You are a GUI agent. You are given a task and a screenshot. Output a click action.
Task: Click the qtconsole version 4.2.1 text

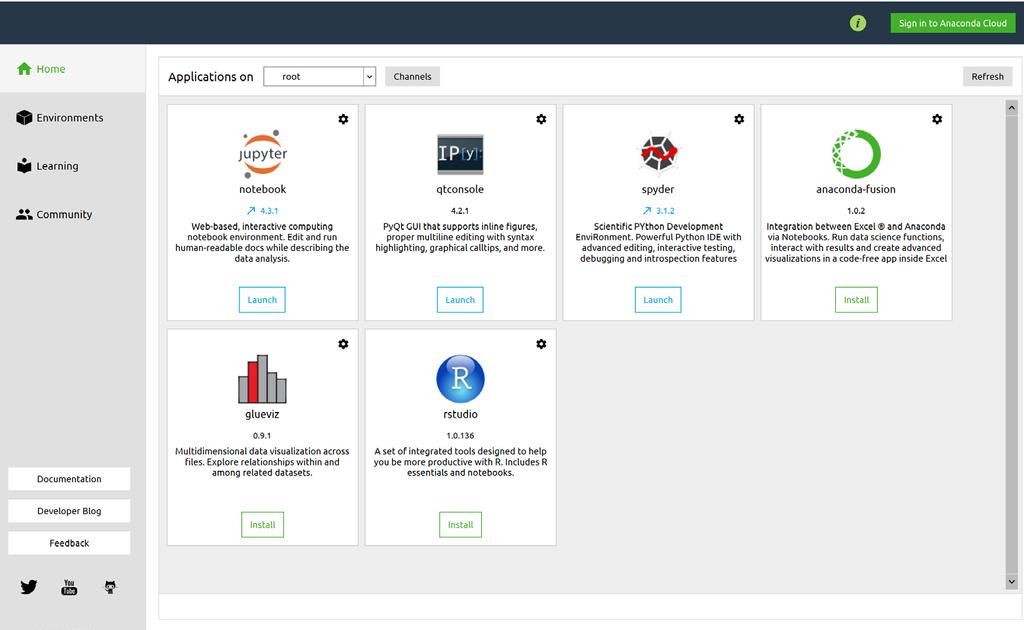(x=460, y=211)
